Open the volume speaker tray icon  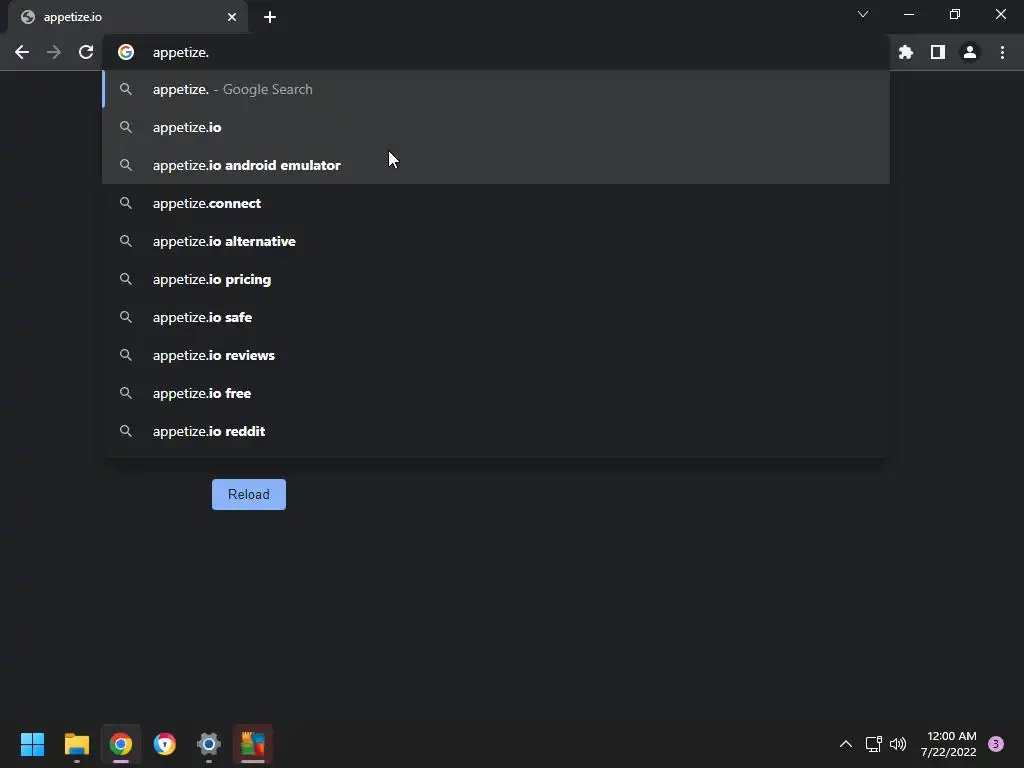[x=899, y=744]
